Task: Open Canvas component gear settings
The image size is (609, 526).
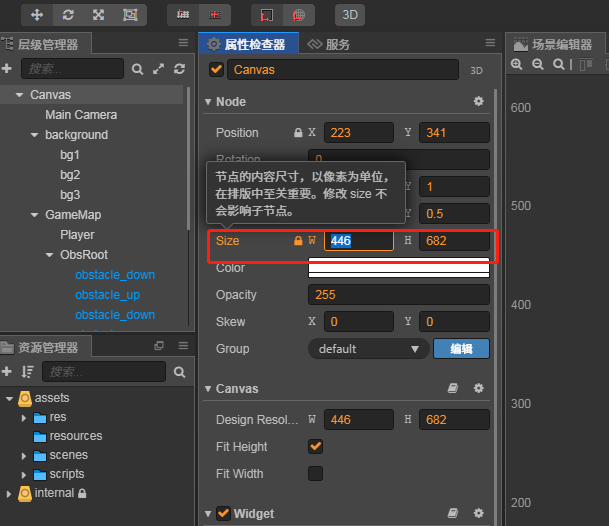Action: 479,388
